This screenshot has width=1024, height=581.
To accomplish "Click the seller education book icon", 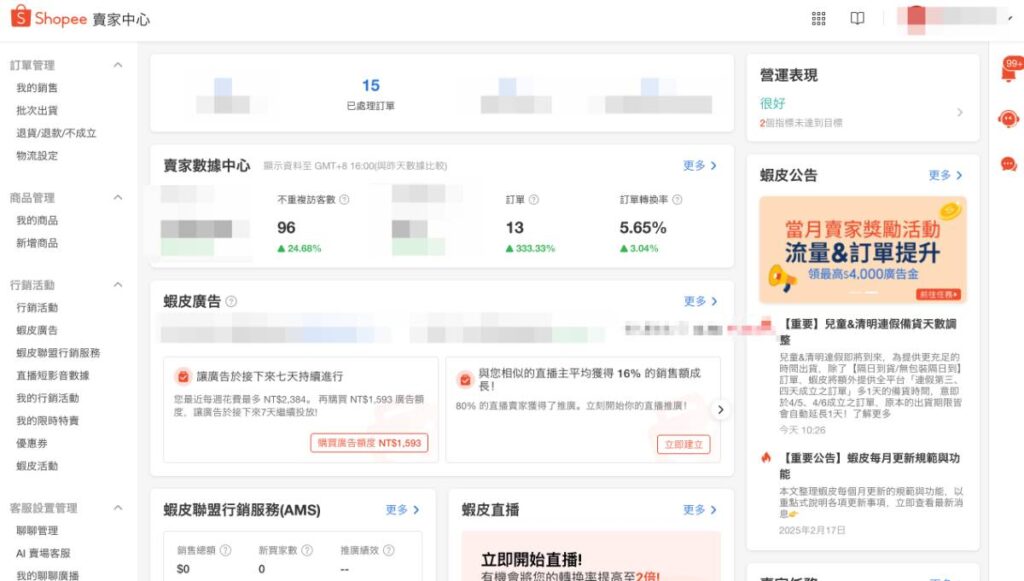I will click(857, 18).
